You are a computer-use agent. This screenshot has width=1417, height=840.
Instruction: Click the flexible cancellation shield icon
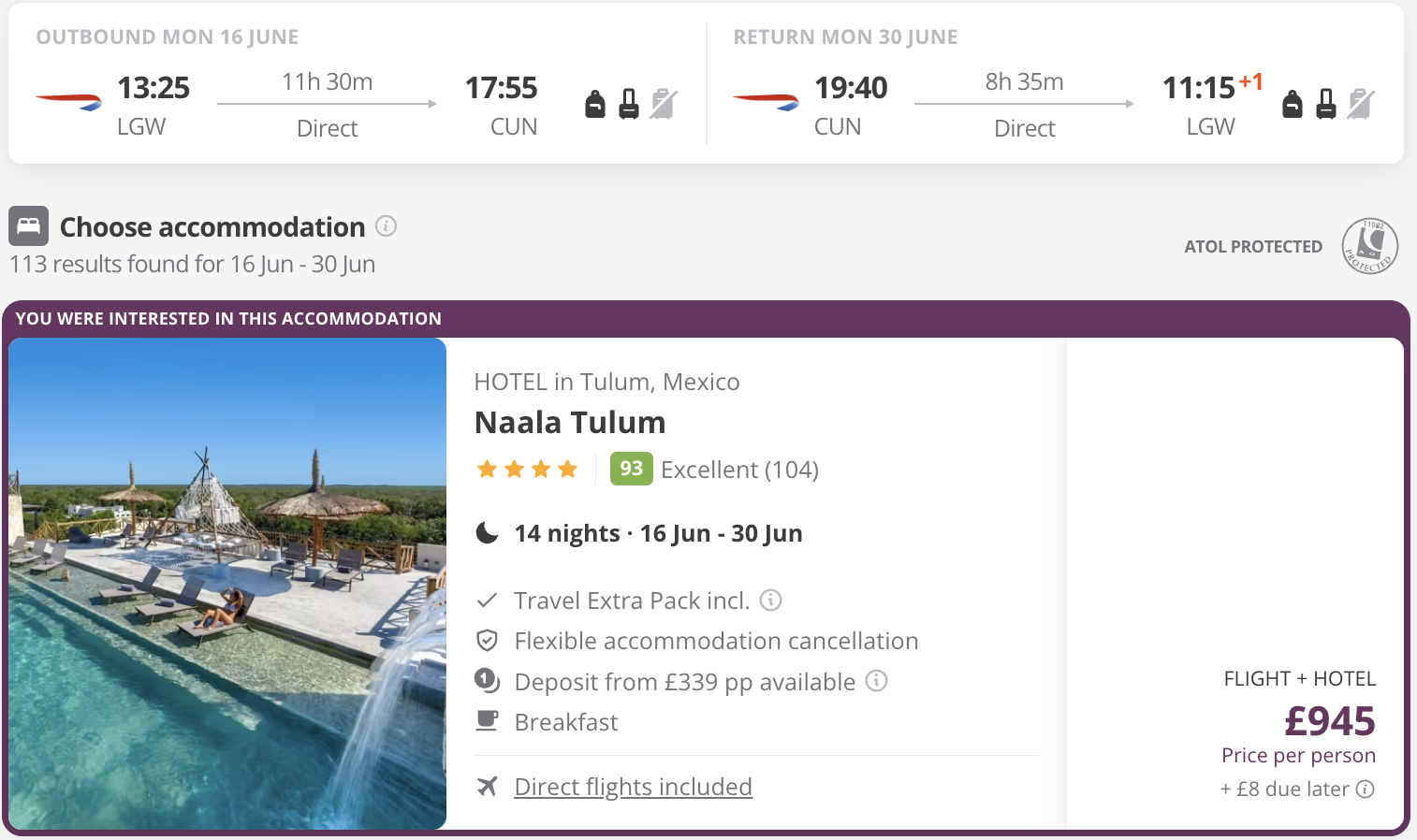487,641
